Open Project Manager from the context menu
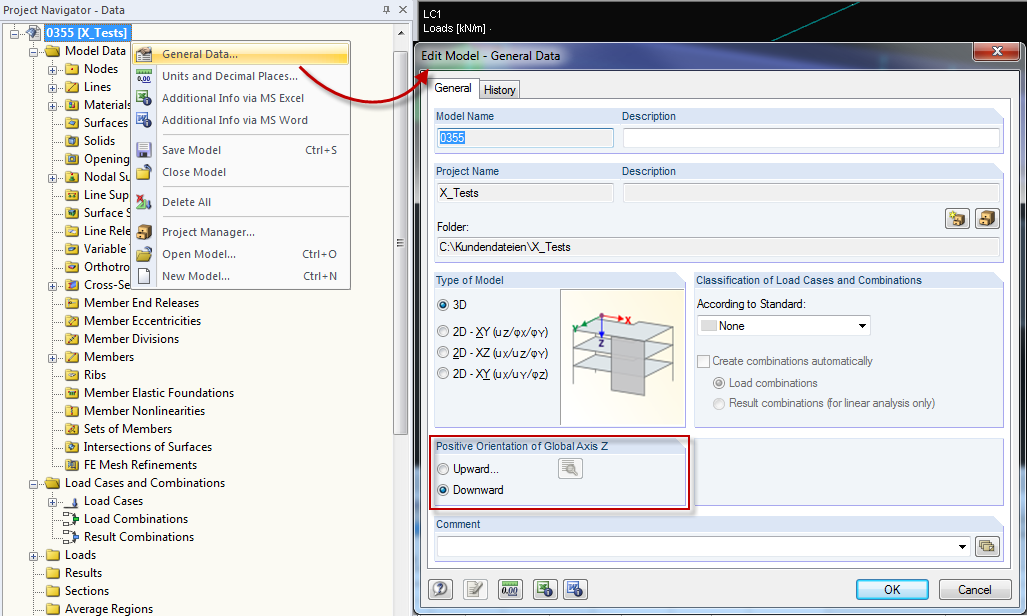This screenshot has height=616, width=1027. click(241, 232)
